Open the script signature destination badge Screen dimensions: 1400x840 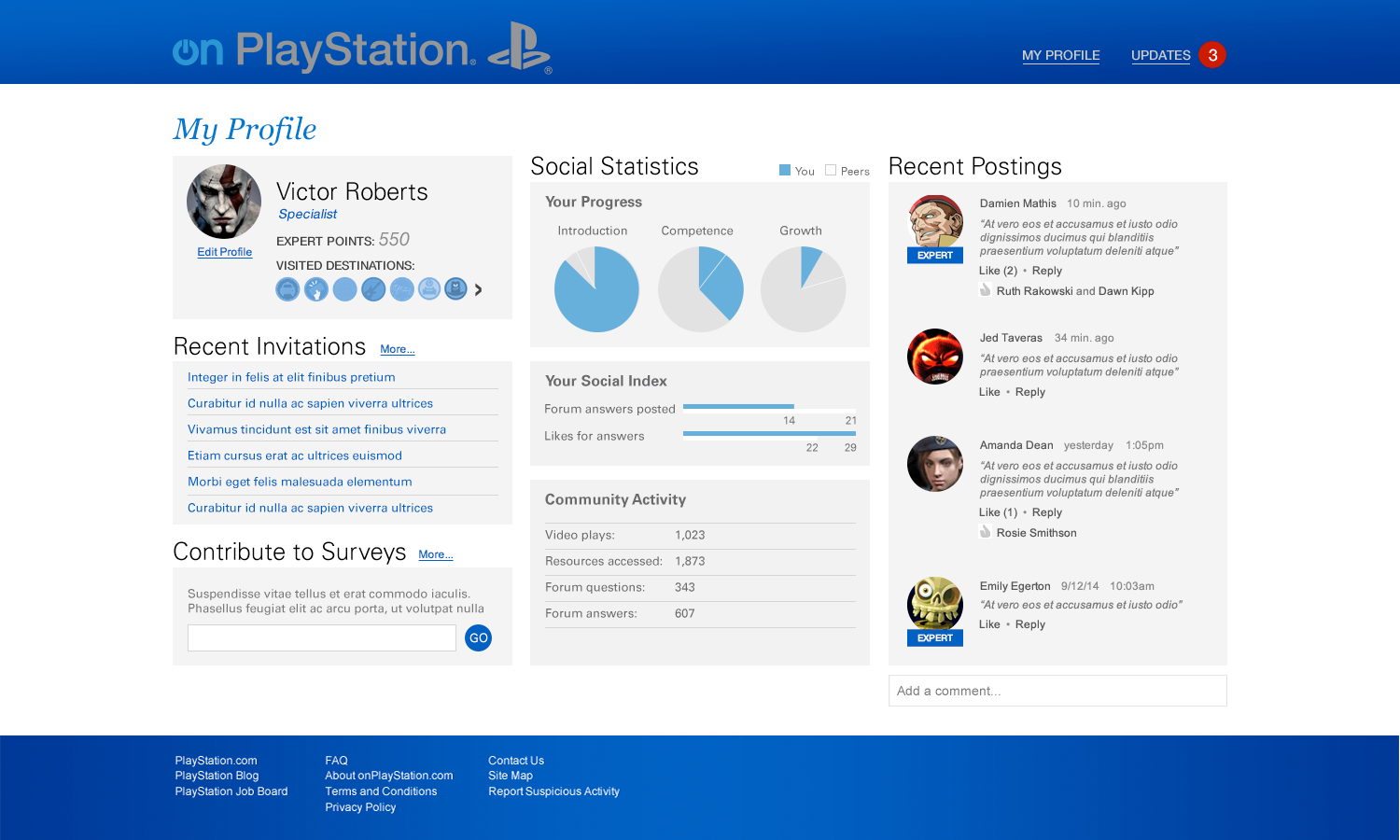(401, 289)
